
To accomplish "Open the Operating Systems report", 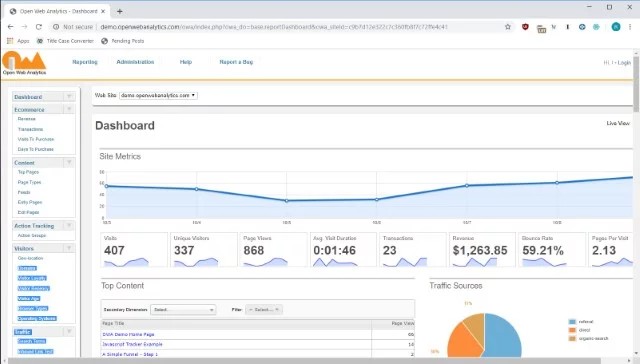I will point(37,319).
